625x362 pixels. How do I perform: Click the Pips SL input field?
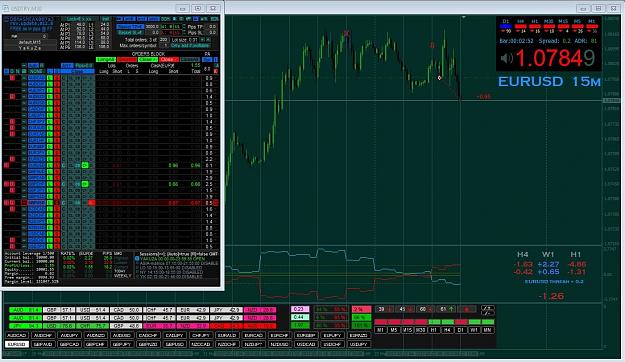point(212,33)
